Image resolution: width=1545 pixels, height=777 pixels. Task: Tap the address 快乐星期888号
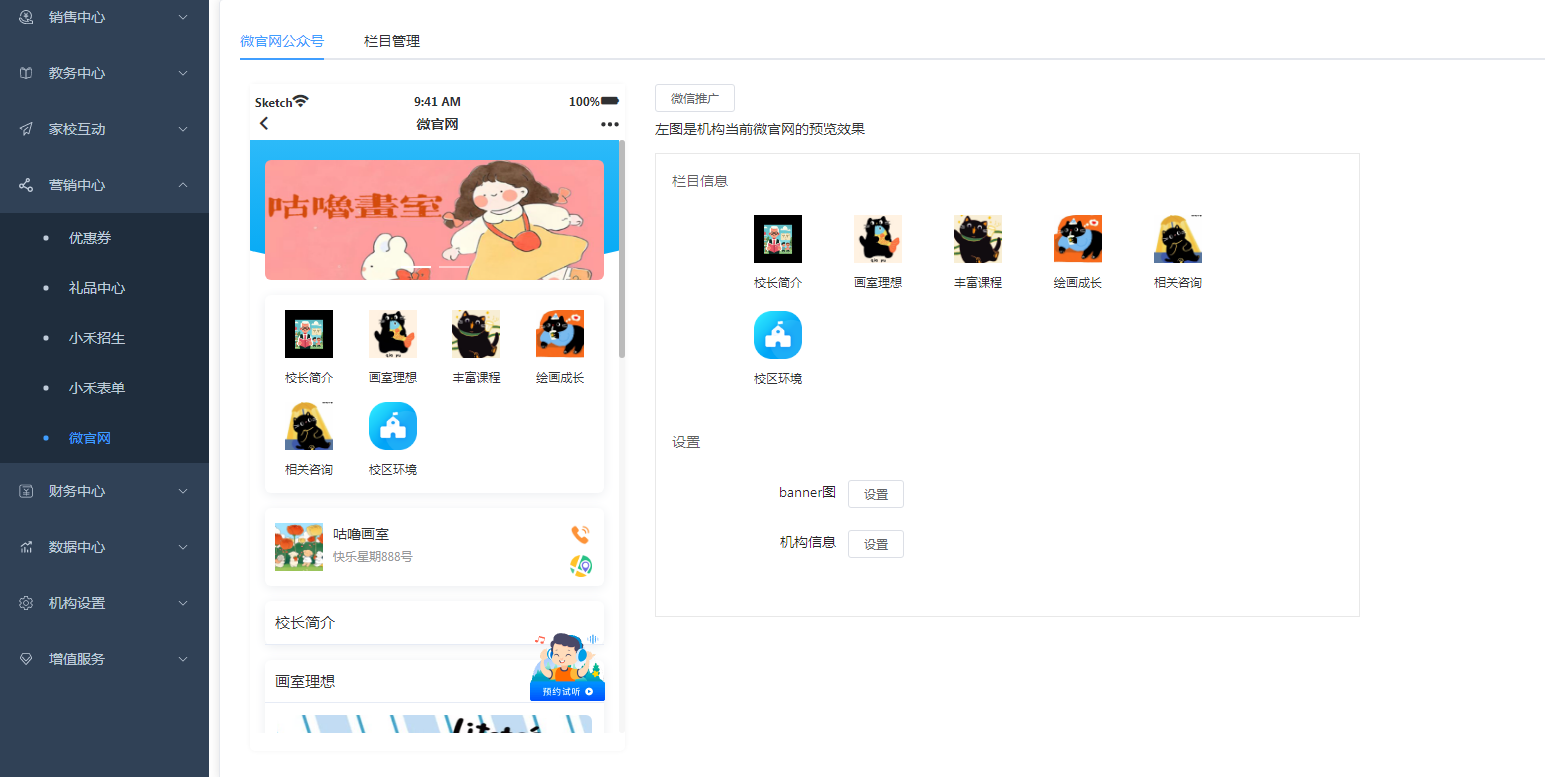pyautogui.click(x=373, y=556)
